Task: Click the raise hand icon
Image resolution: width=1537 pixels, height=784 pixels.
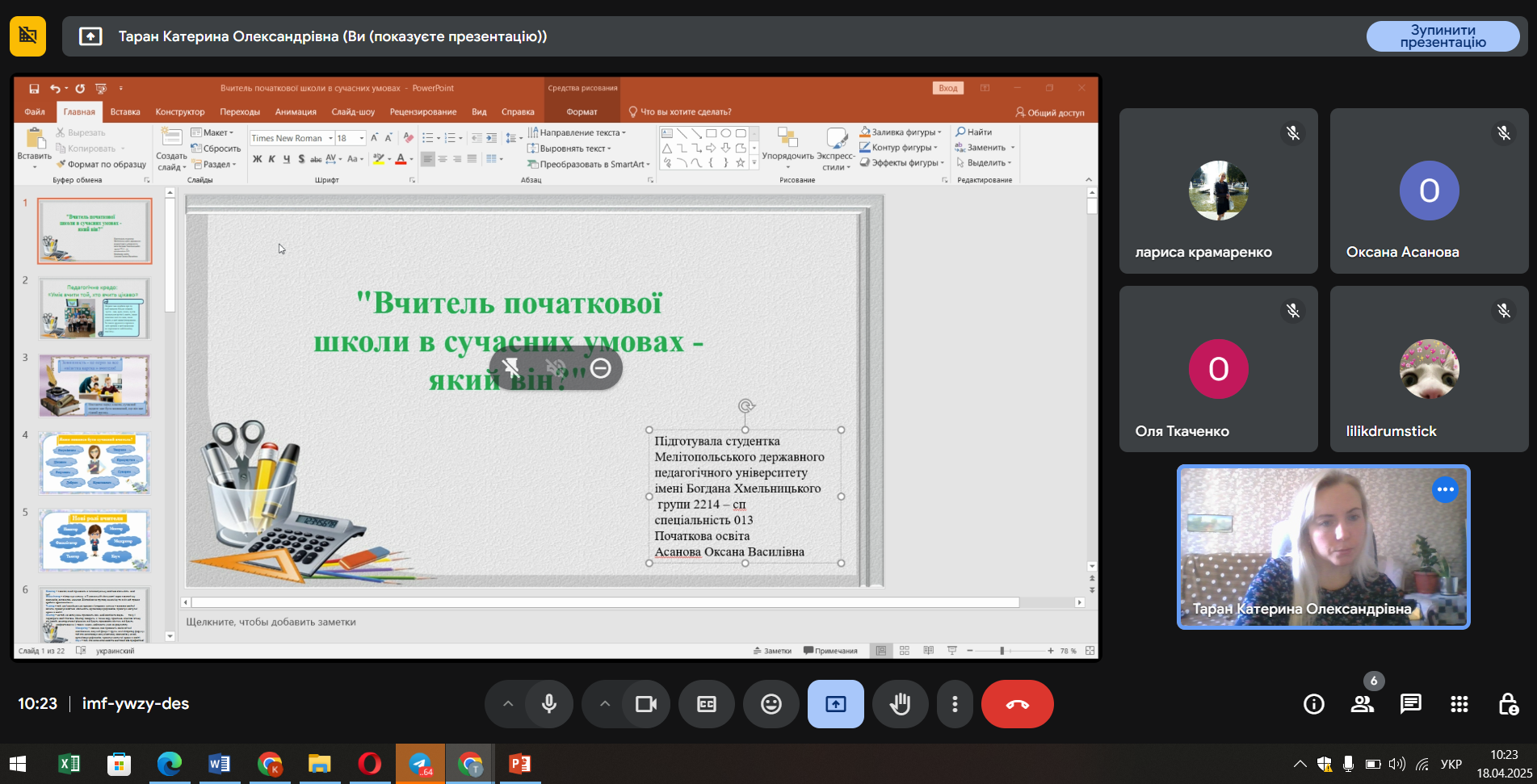Action: pyautogui.click(x=900, y=704)
